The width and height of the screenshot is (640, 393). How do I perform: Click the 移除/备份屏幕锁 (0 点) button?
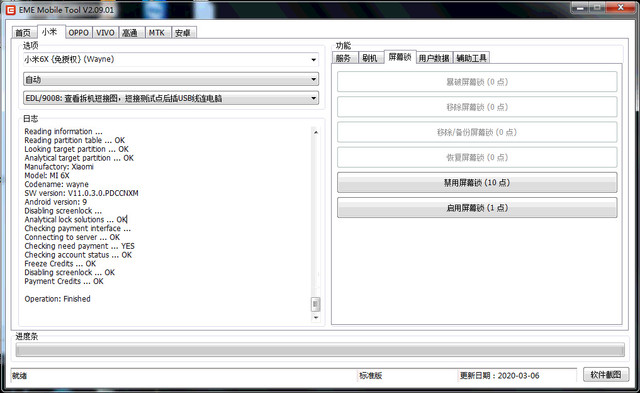(477, 132)
